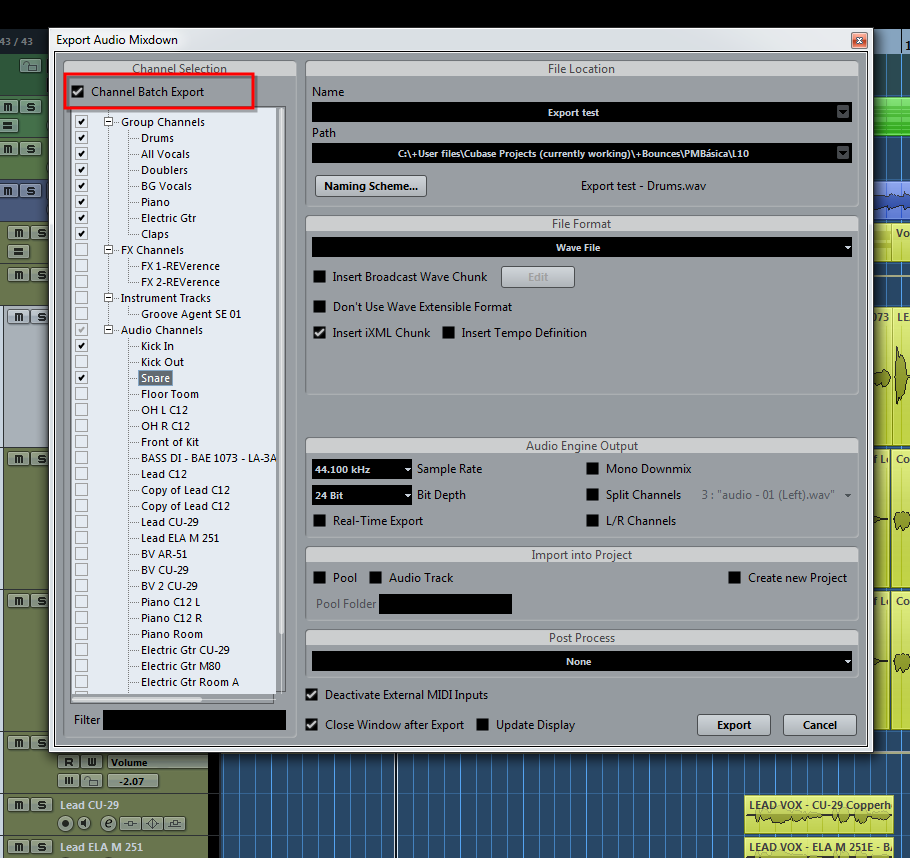Open edit channel settings for Lead CU-29
Viewport: 910px width, 858px height.
[108, 823]
